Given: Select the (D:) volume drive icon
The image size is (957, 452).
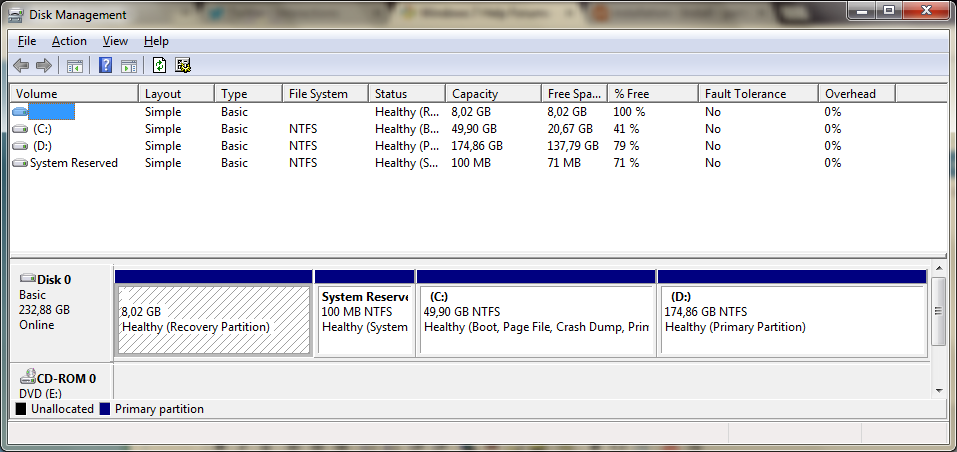Looking at the screenshot, I should pos(20,146).
